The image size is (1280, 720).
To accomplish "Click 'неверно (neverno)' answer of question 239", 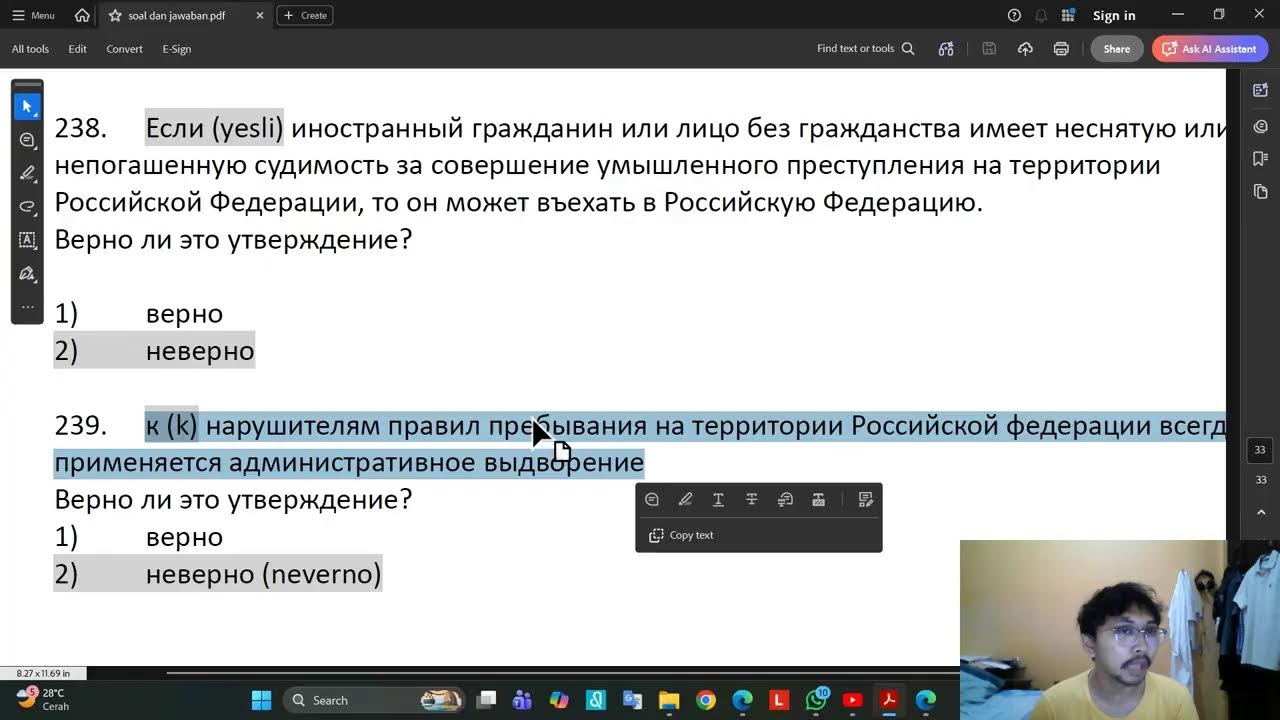I will click(264, 574).
